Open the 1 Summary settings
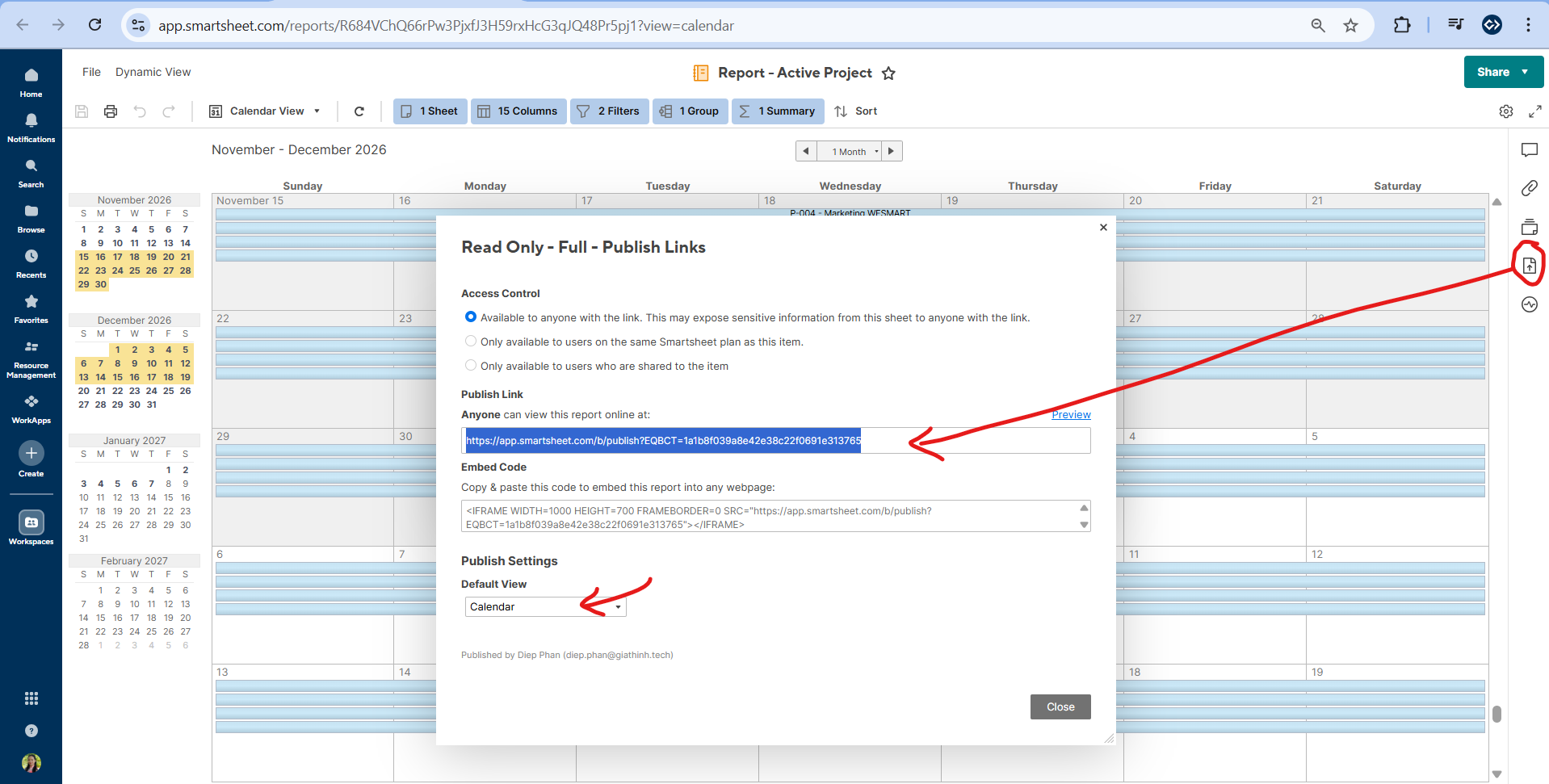1549x784 pixels. pyautogui.click(x=778, y=111)
